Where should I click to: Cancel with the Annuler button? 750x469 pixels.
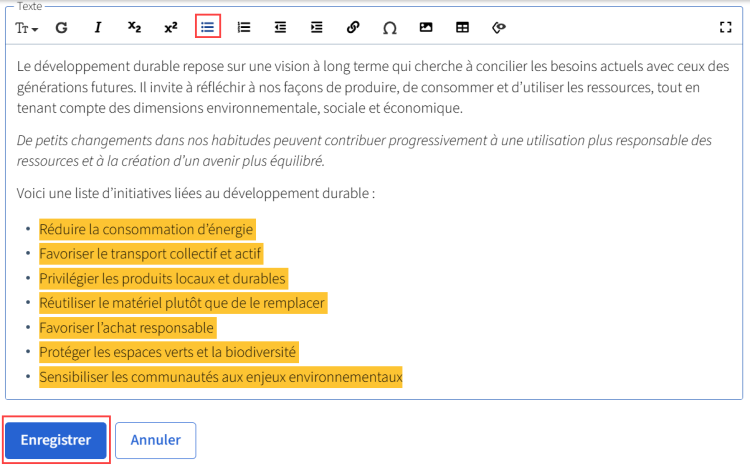click(x=155, y=440)
